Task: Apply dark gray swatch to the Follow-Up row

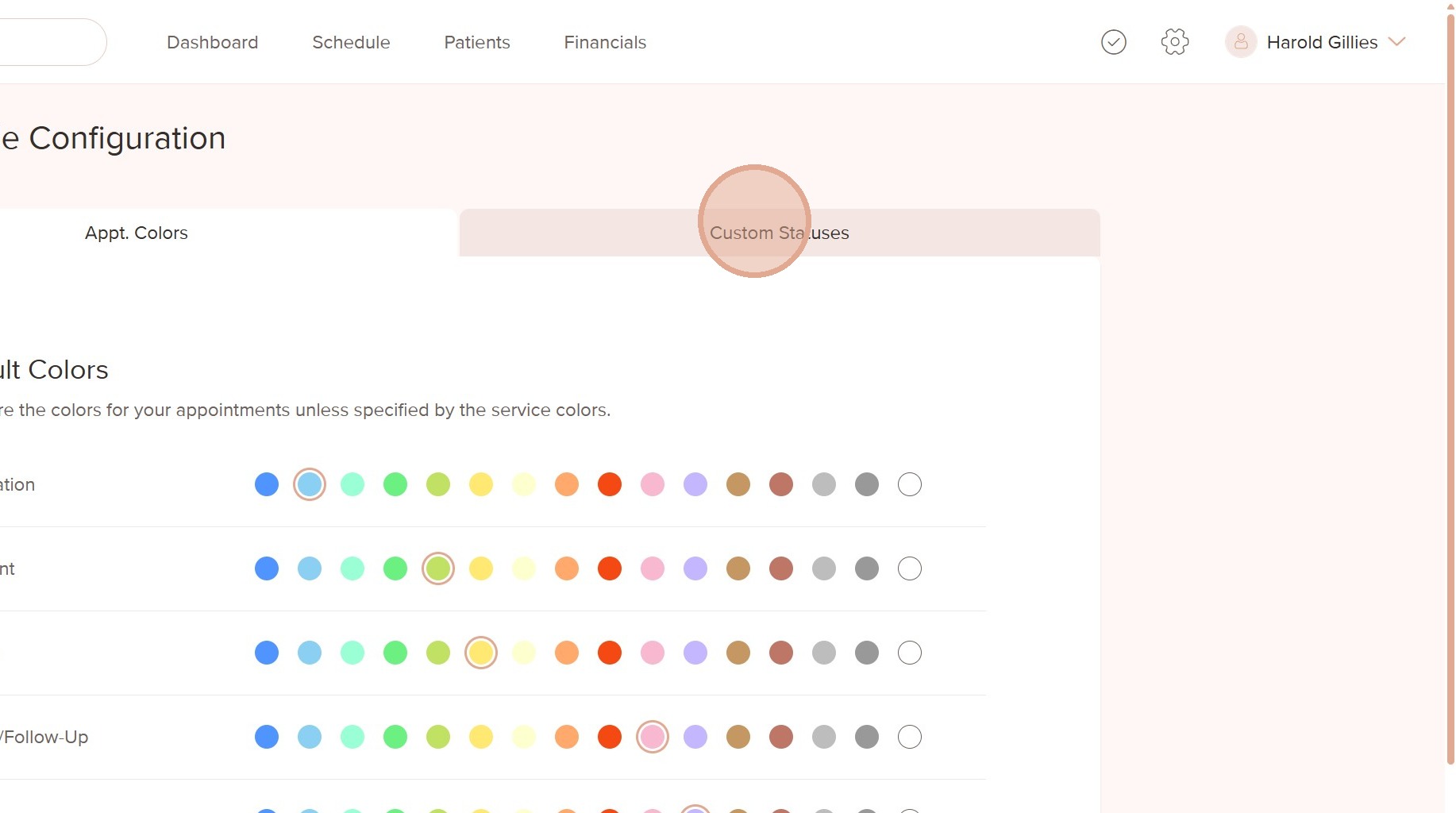Action: click(x=867, y=737)
